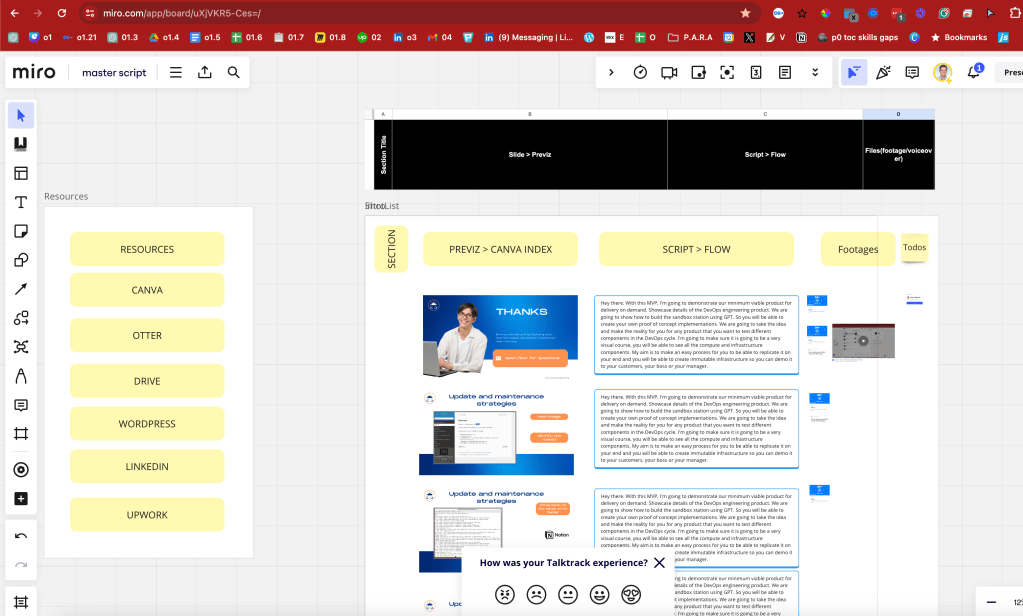
Task: Click the LINKEDIN yellow button
Action: [147, 467]
